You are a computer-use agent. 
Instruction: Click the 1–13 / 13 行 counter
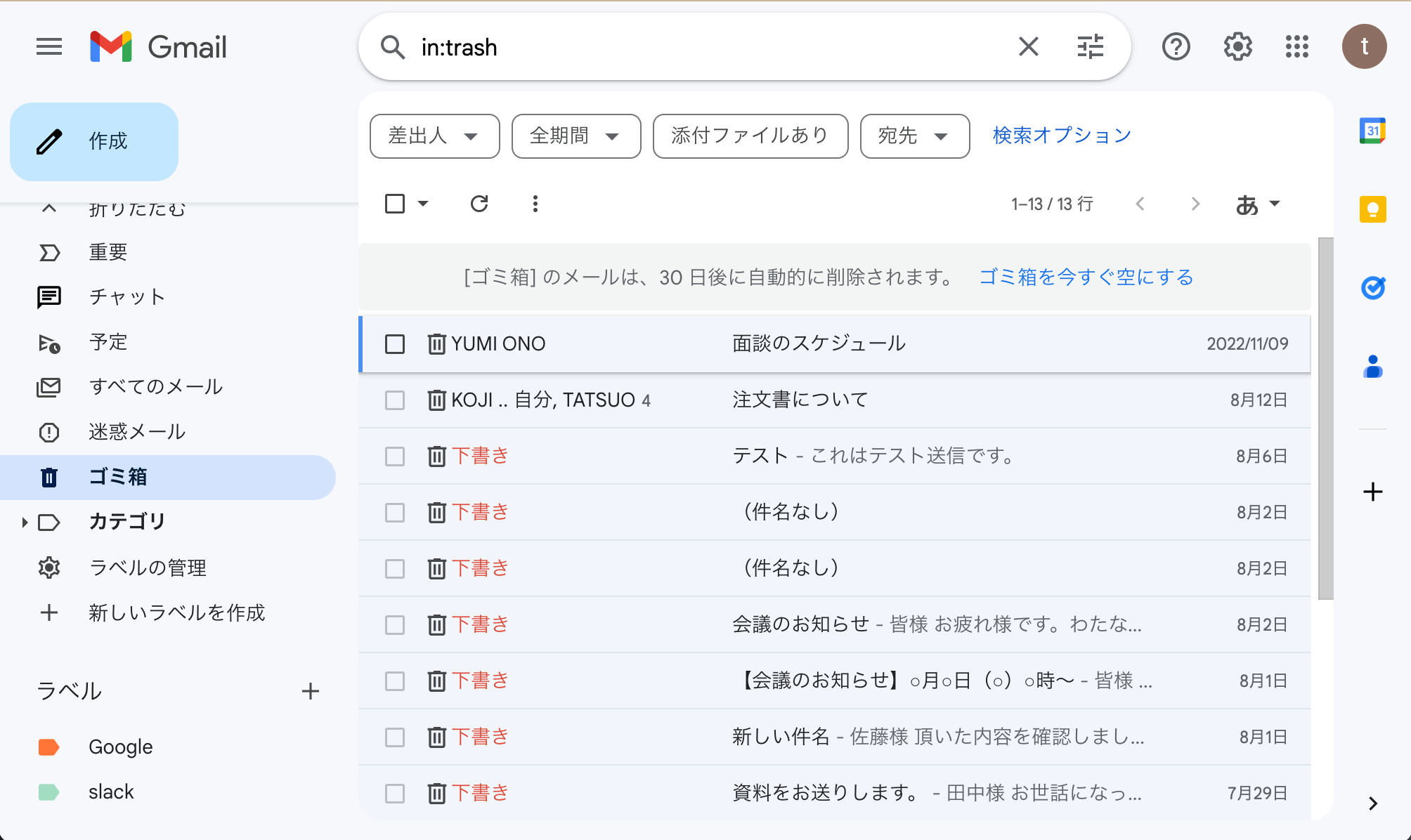[x=1052, y=204]
